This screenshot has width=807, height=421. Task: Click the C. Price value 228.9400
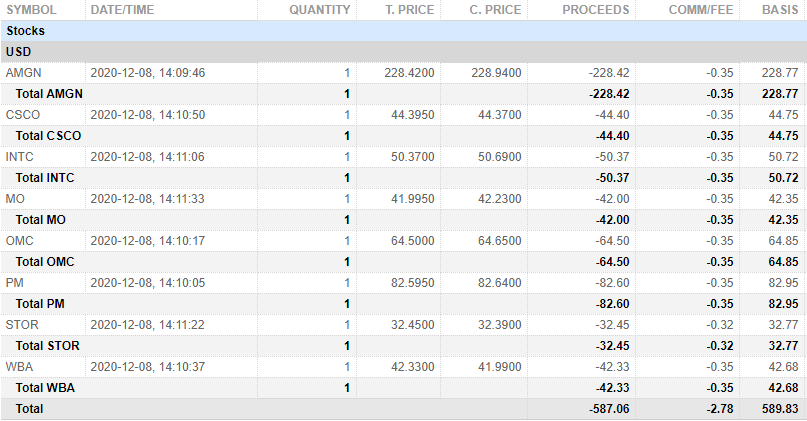496,73
